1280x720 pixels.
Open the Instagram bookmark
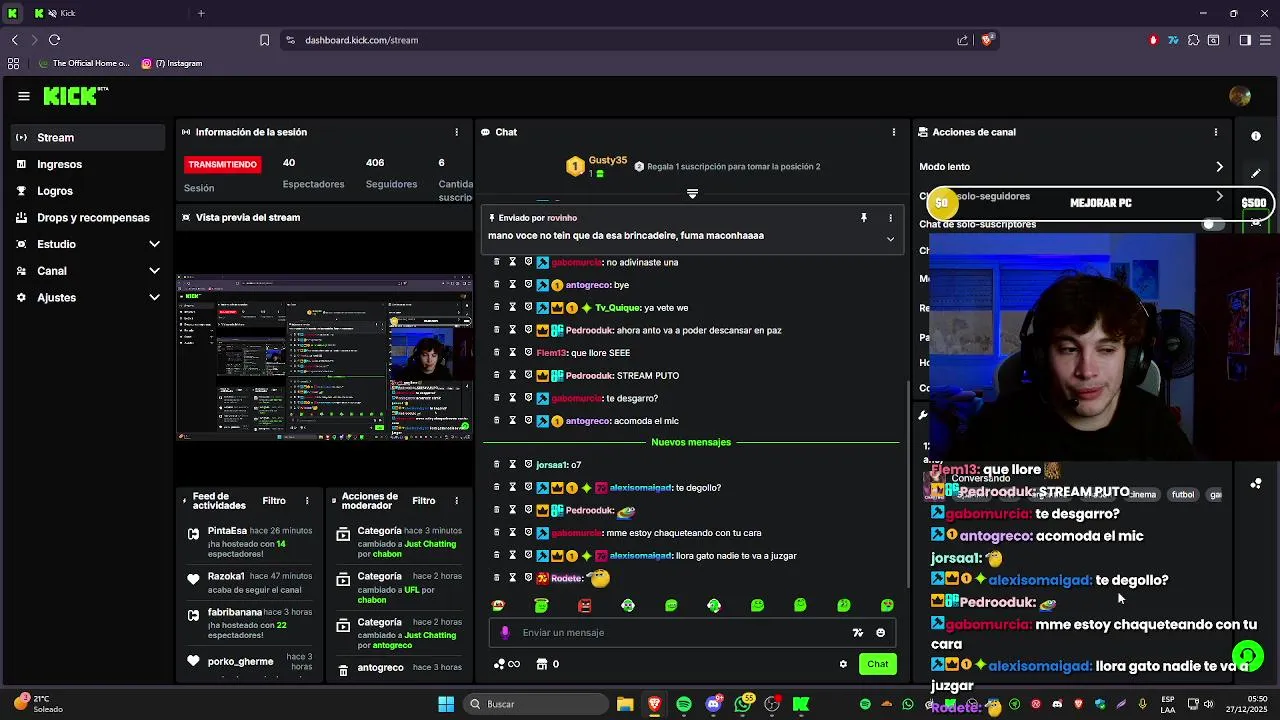[x=172, y=63]
